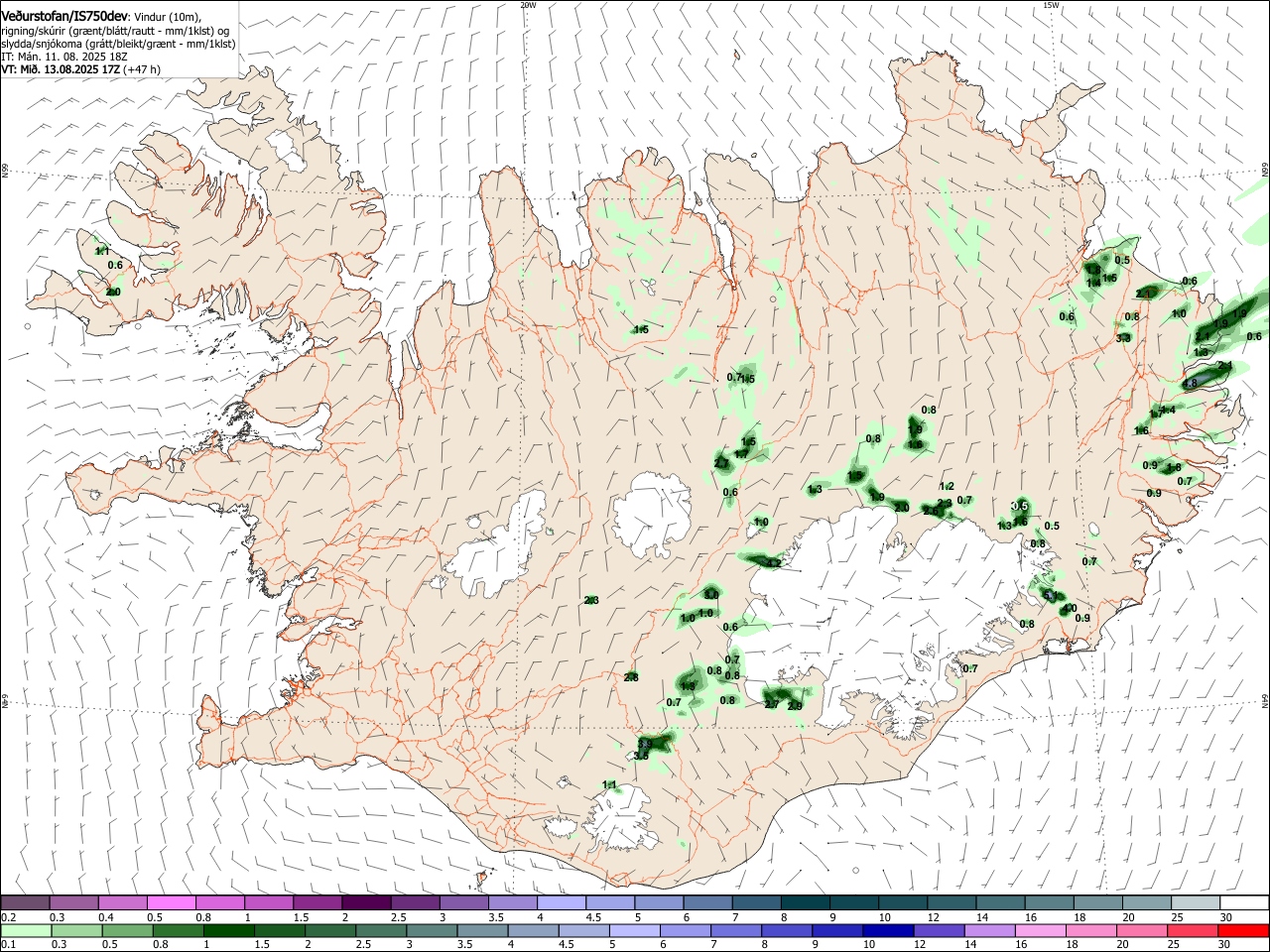Click the dark teal 8 snow swatch
Viewport: 1270px width, 952px height.
tap(805, 902)
